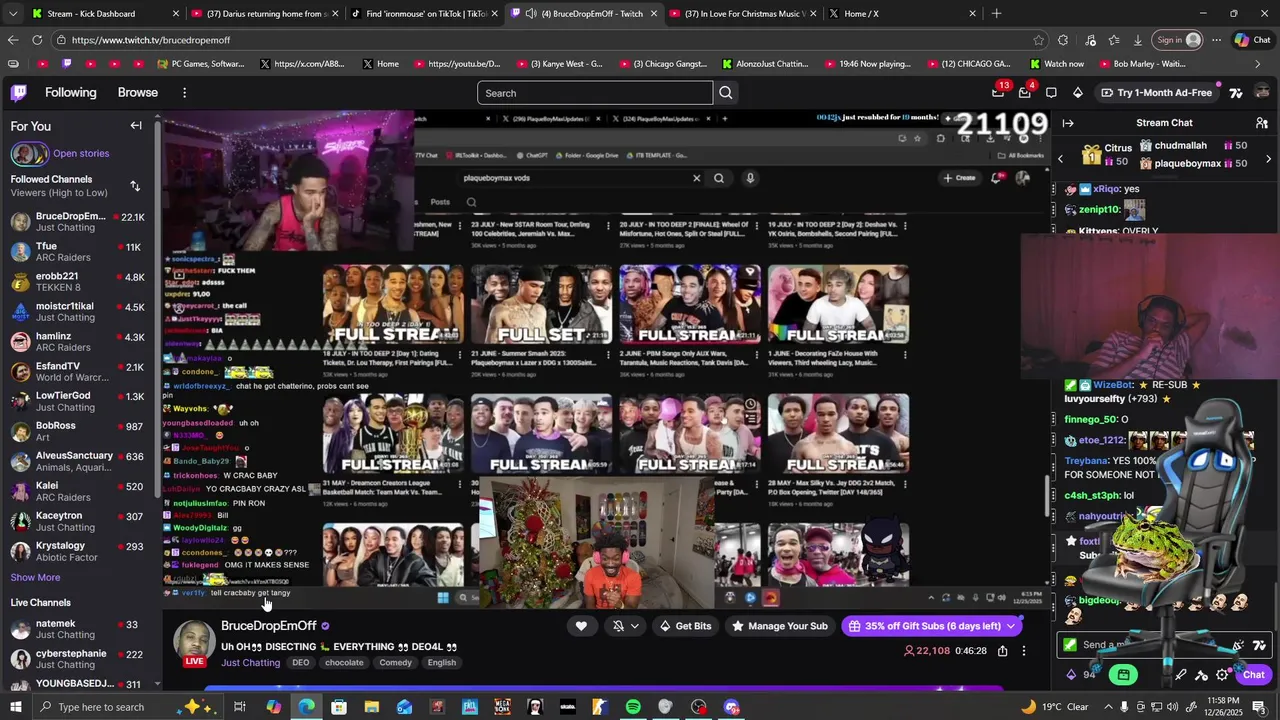
Task: Click the sword moderator icon below chat
Action: tap(1181, 675)
